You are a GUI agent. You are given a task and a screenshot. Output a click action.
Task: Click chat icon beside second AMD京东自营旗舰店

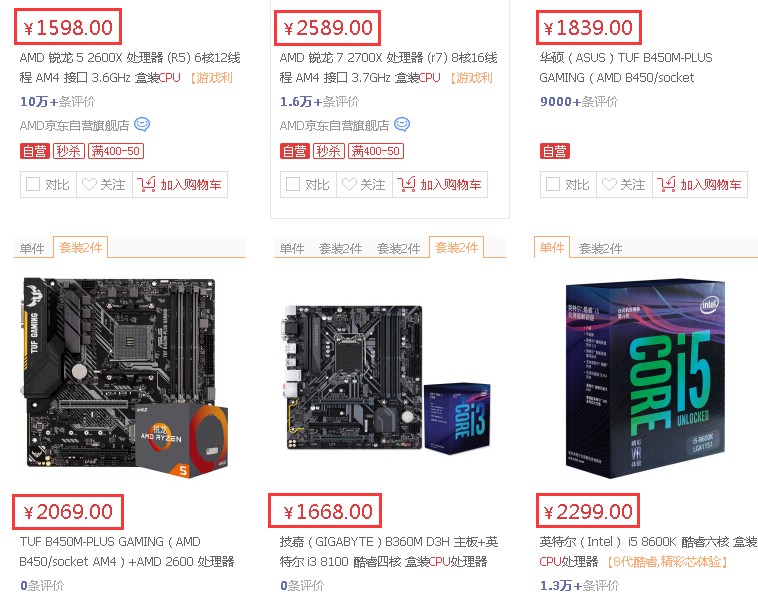click(x=402, y=125)
